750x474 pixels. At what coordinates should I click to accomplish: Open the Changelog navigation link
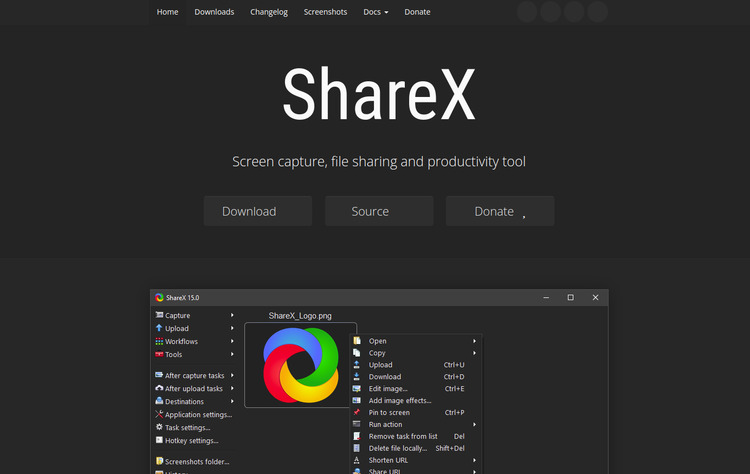click(x=269, y=12)
